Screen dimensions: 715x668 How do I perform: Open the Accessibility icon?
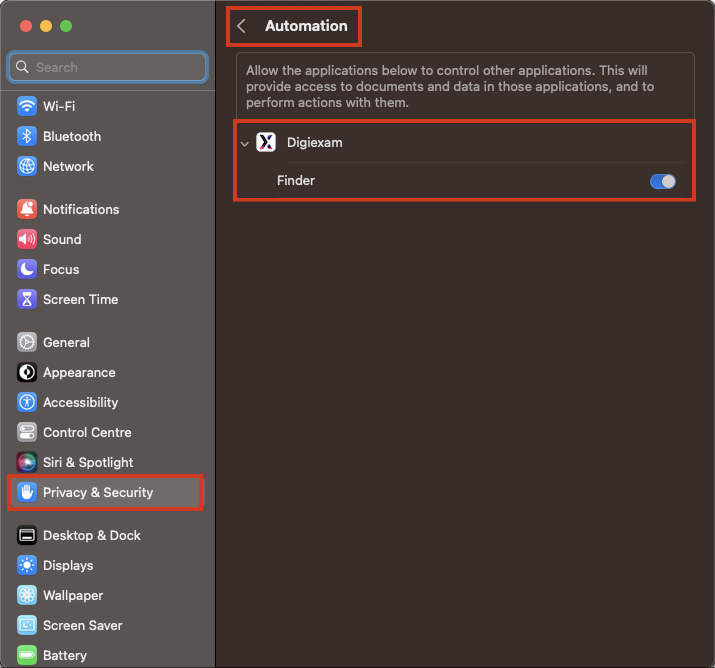pos(27,403)
